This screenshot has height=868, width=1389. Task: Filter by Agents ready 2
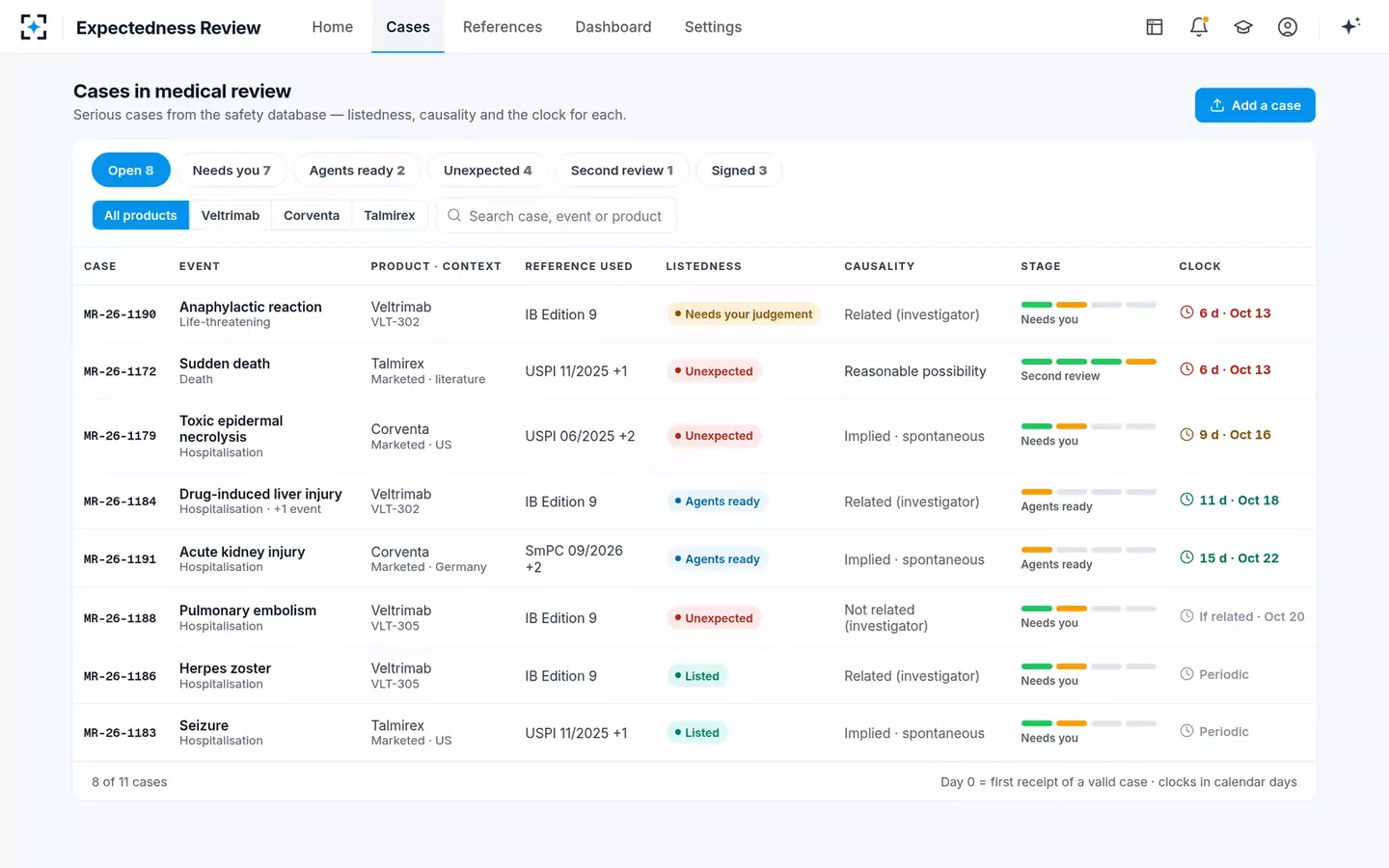[x=357, y=170]
